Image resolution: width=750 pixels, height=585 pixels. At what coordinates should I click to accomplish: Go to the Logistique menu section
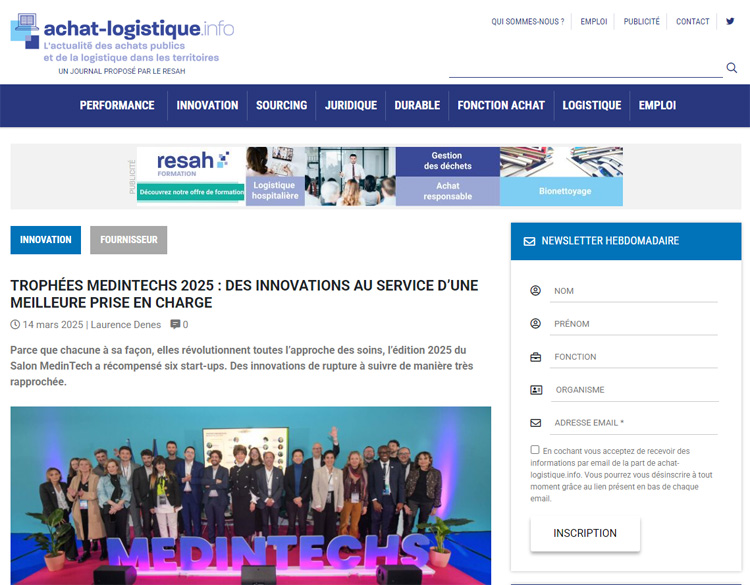pos(592,105)
